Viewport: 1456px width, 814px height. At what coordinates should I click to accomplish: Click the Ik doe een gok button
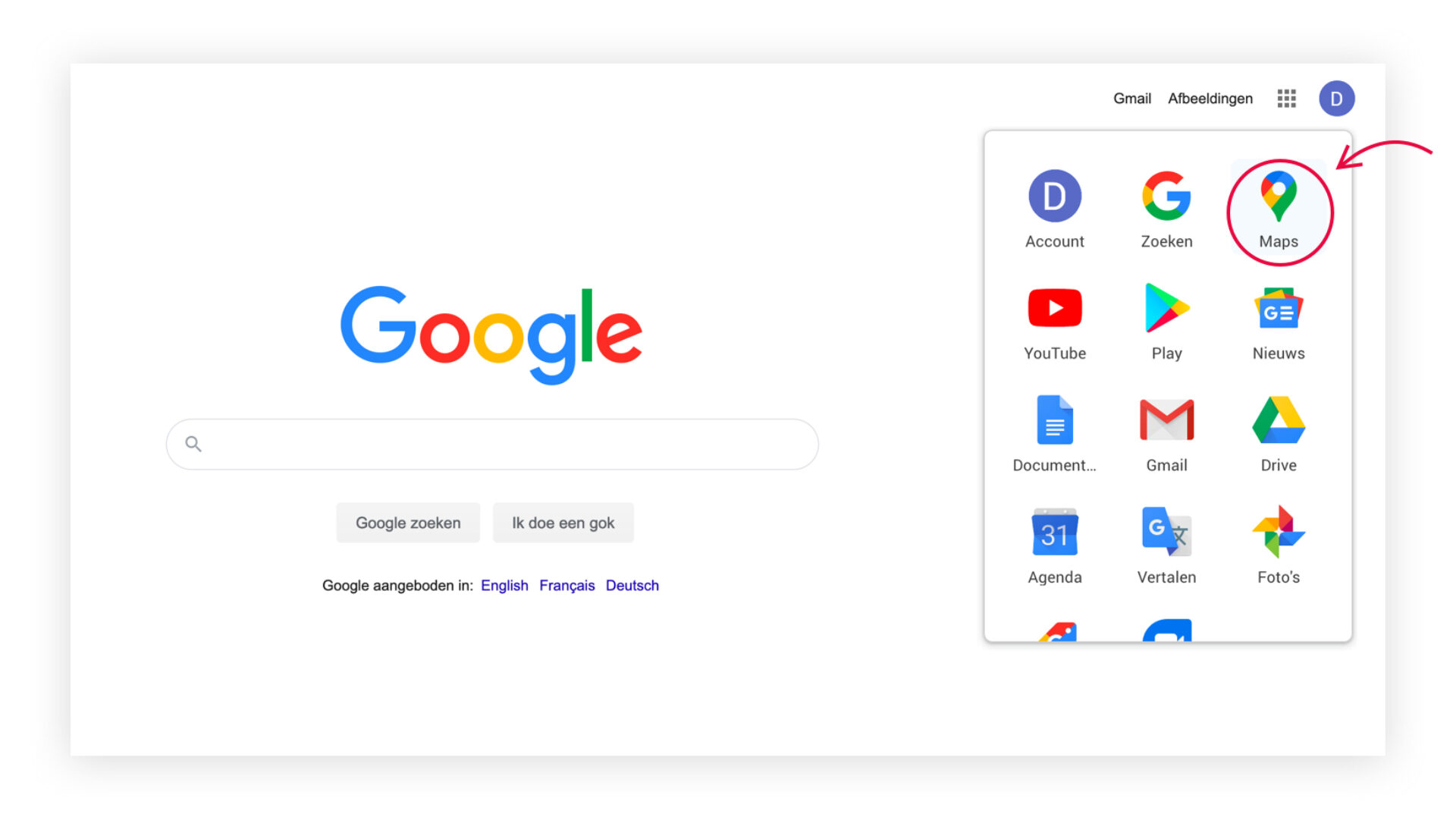coord(563,523)
